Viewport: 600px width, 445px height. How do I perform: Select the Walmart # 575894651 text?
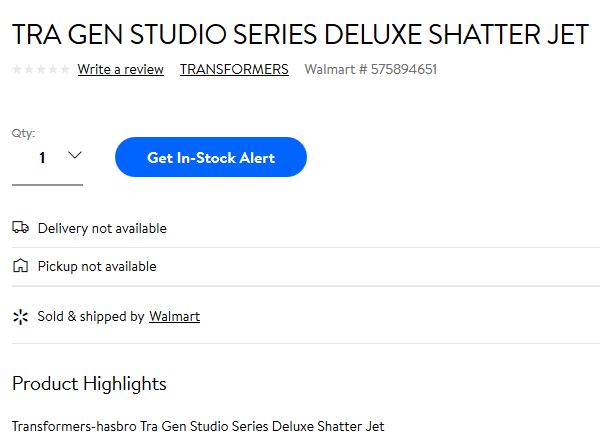click(370, 69)
